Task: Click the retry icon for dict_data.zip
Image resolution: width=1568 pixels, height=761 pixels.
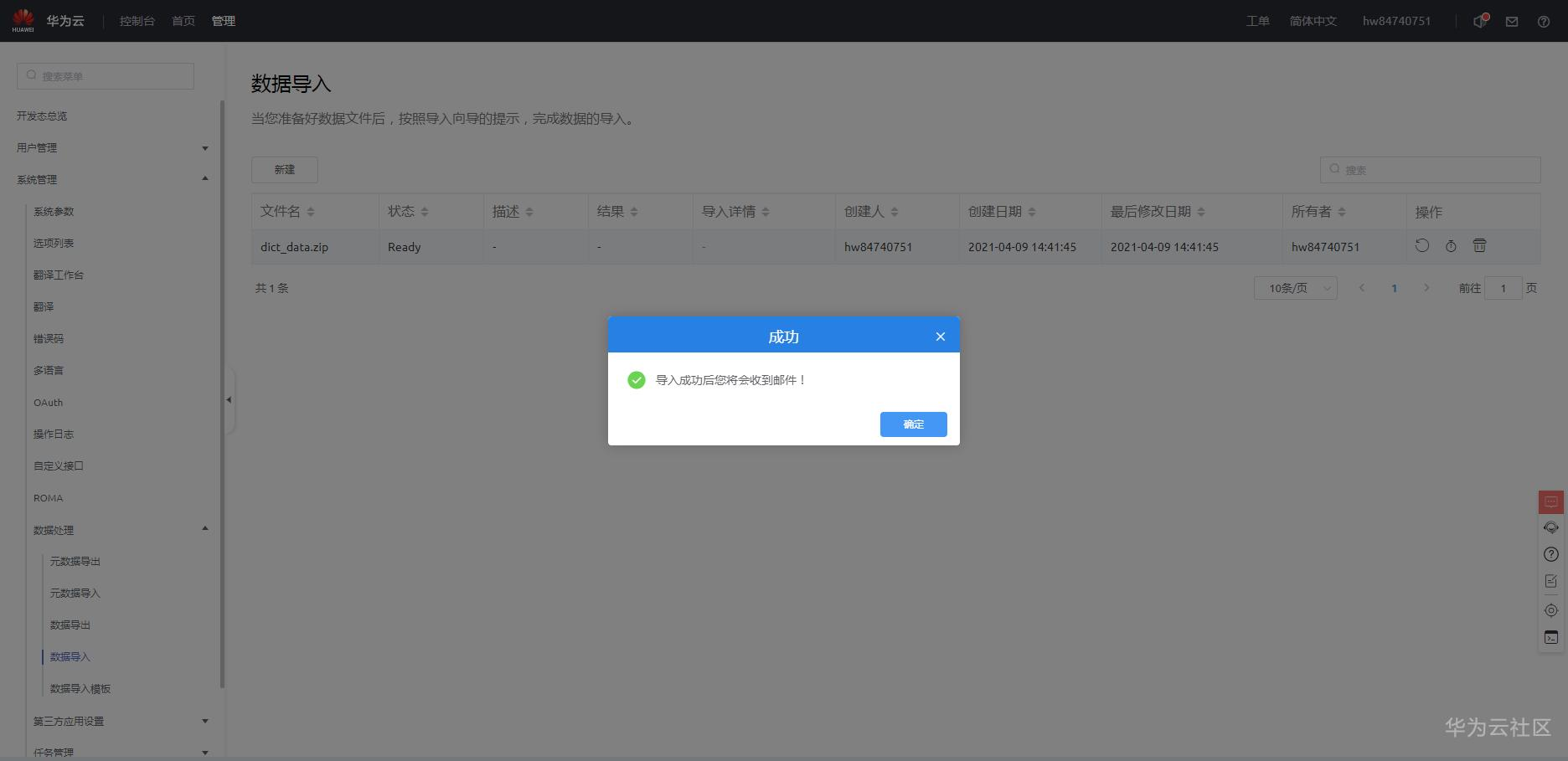Action: coord(1422,245)
